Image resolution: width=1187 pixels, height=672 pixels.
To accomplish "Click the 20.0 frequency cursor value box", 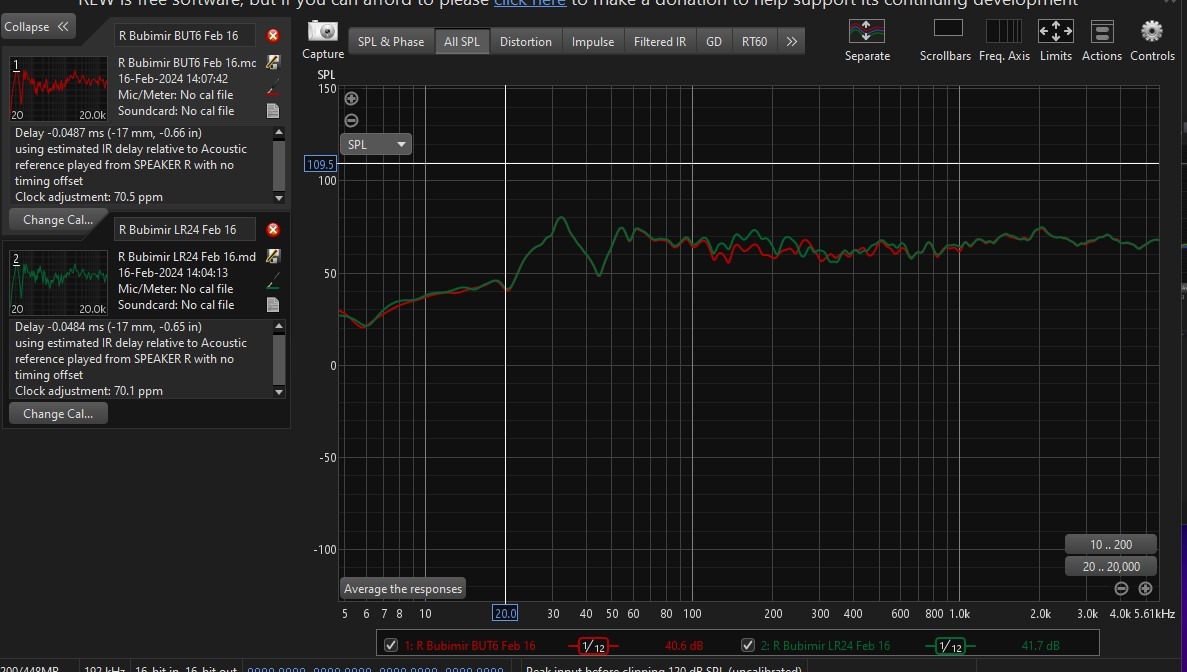I will tap(505, 613).
